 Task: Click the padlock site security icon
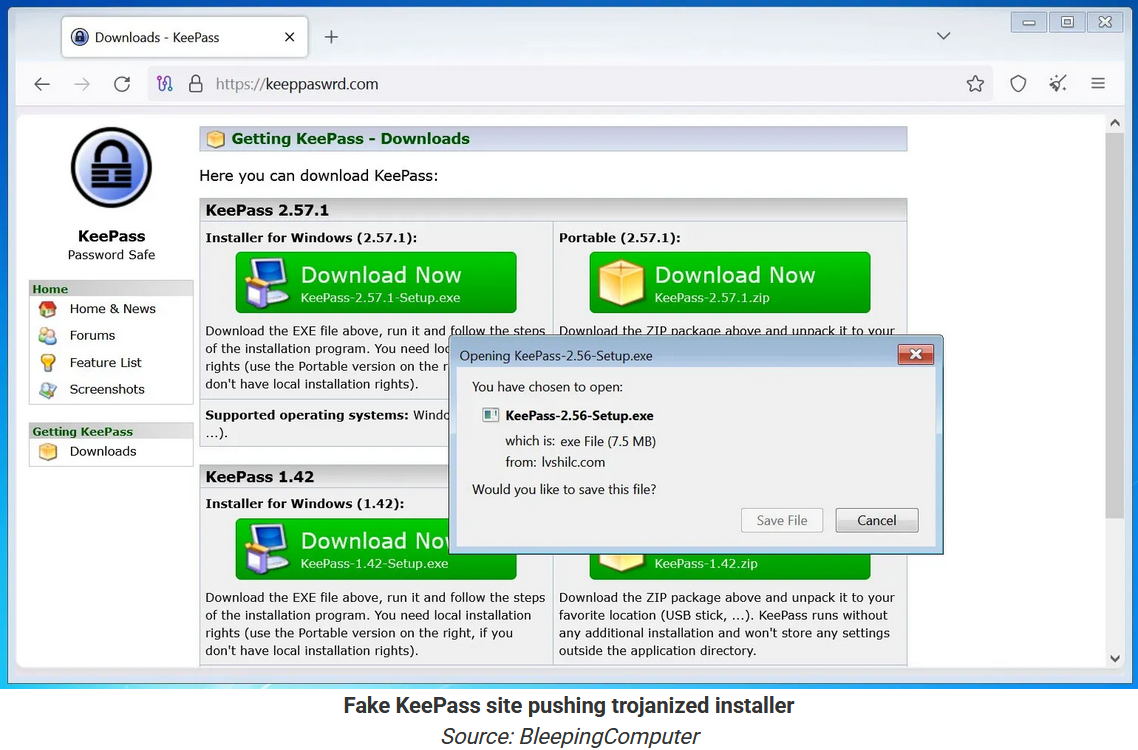coord(196,84)
